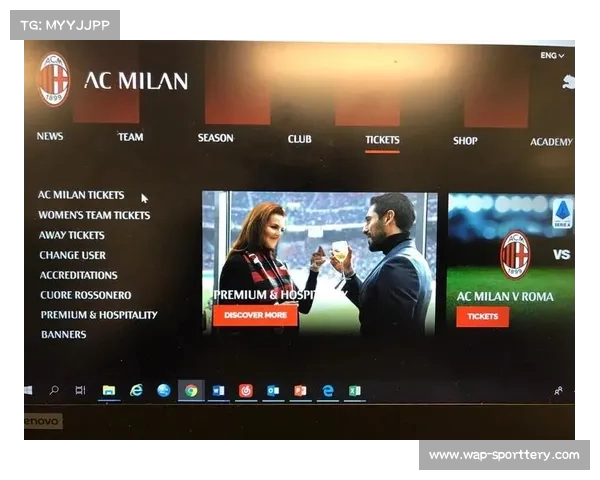600x480 pixels.
Task: Open Cuore Rossonero link
Action: click(x=86, y=295)
